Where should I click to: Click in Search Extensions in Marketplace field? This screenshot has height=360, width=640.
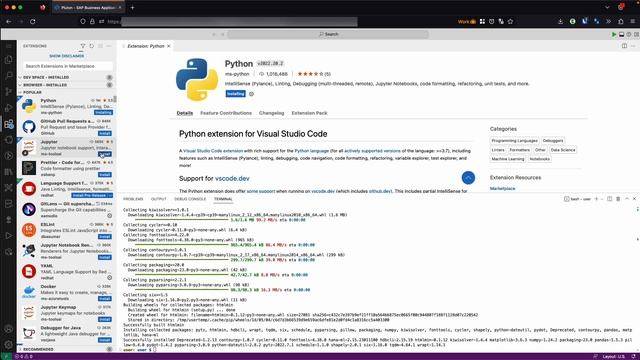click(x=68, y=66)
